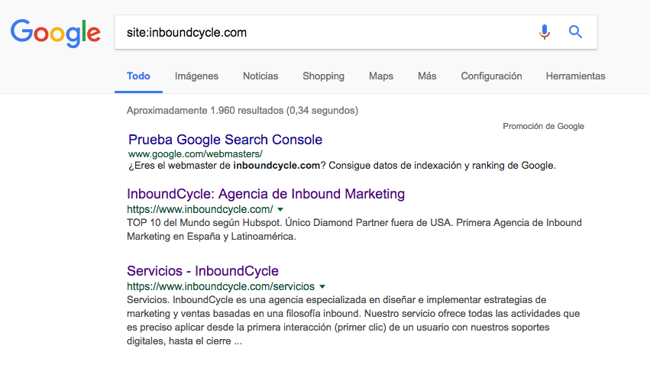
Task: Open the Noticias tab
Action: [x=260, y=76]
